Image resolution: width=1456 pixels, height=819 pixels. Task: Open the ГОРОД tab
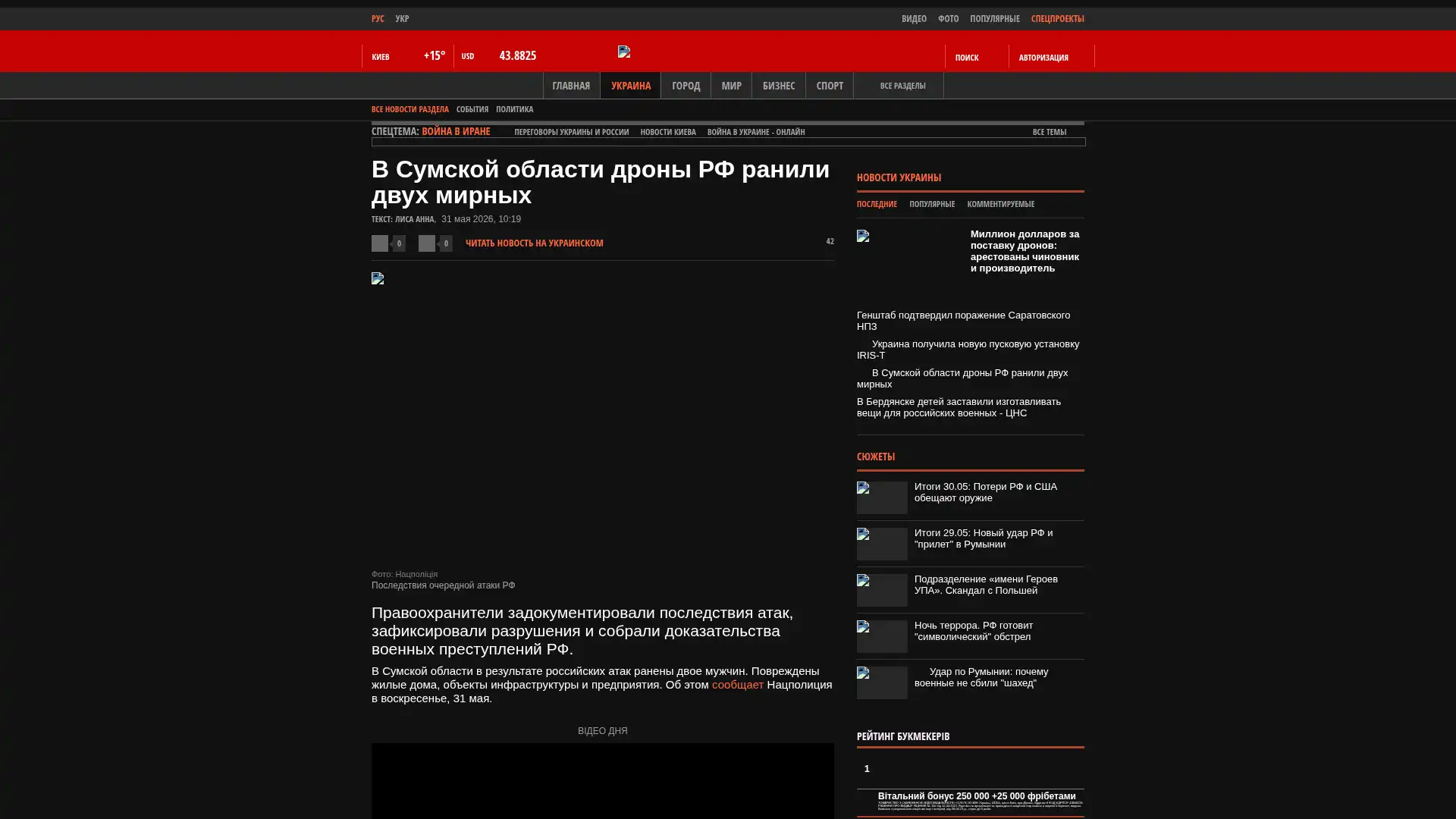coord(686,86)
